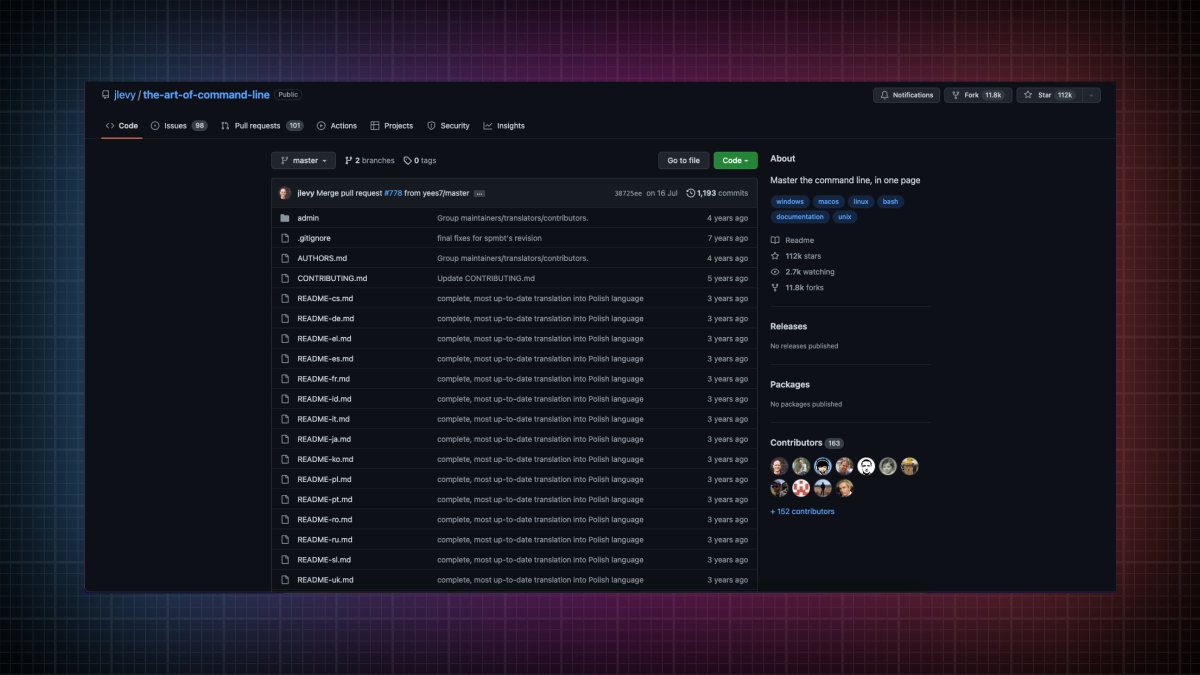Open README-ro.md file
The image size is (1200, 675).
click(x=325, y=519)
